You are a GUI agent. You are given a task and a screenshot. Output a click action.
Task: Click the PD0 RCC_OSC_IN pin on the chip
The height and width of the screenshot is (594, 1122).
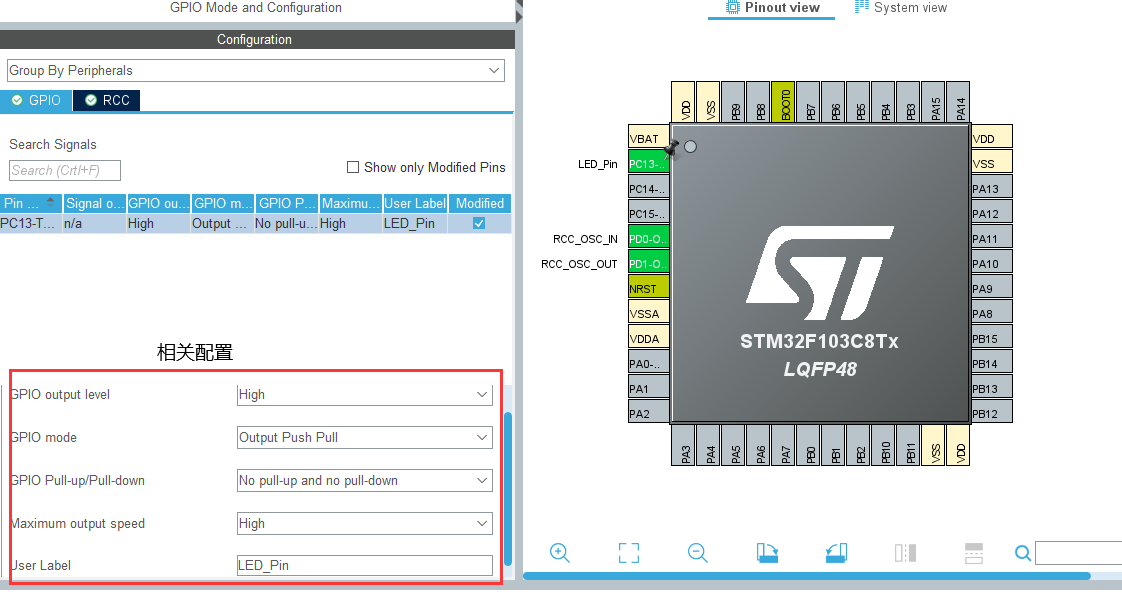pyautogui.click(x=648, y=239)
